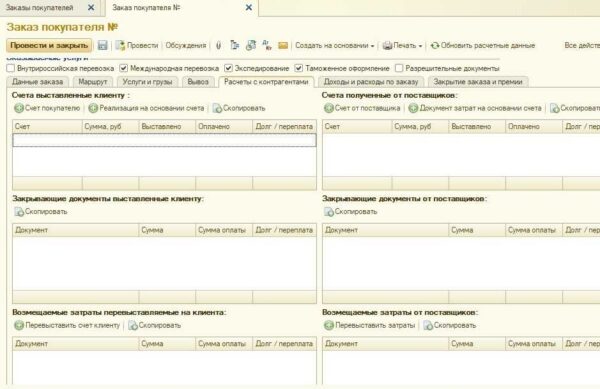Click Скопировать under Счета полученные от поставщиков
600x389 pixels.
(x=575, y=108)
